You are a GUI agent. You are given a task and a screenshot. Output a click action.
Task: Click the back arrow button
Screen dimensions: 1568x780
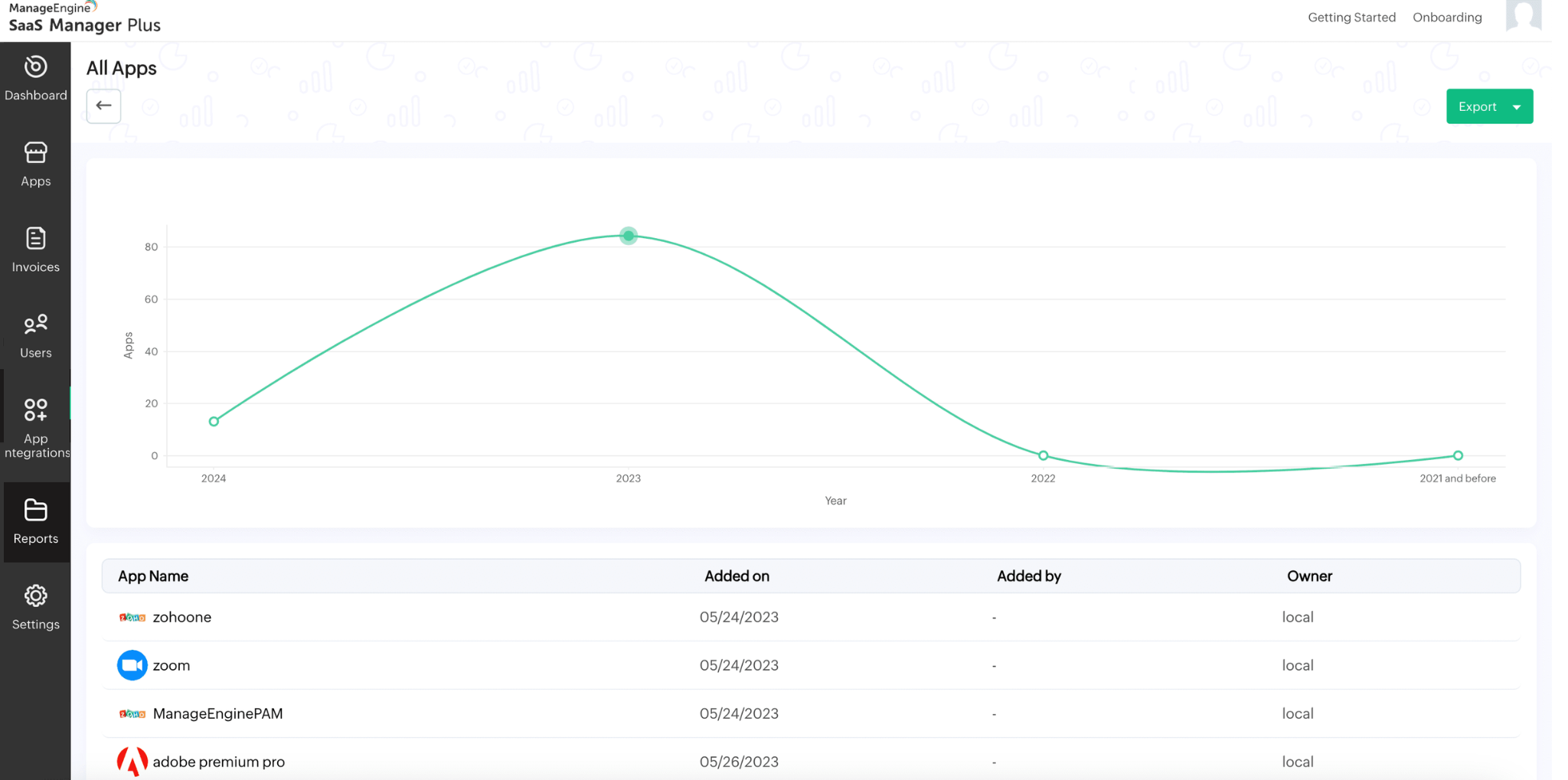[x=103, y=106]
